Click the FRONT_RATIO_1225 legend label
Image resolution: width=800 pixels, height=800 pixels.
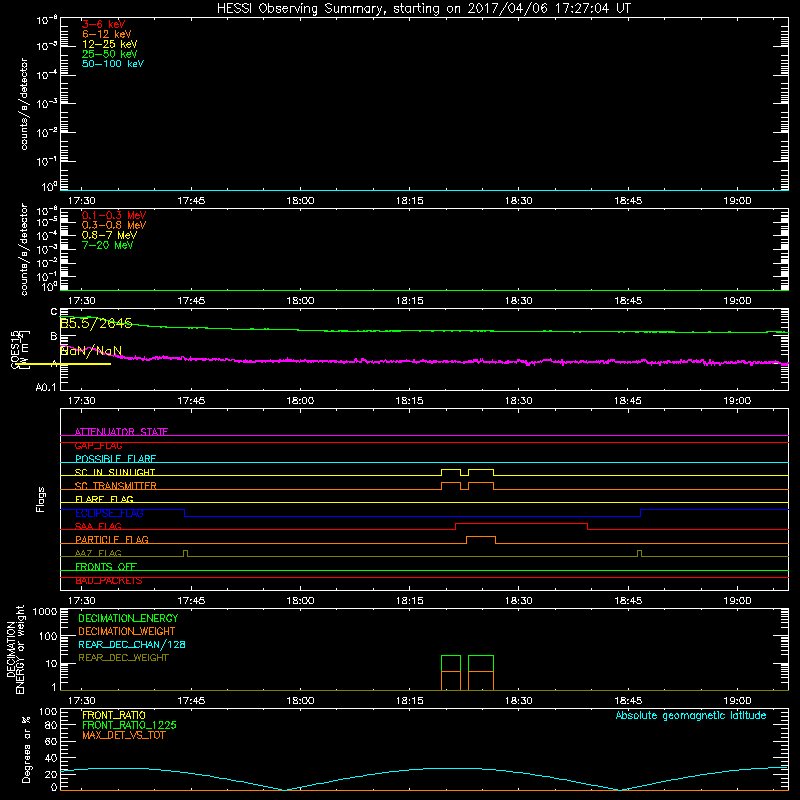(x=129, y=725)
